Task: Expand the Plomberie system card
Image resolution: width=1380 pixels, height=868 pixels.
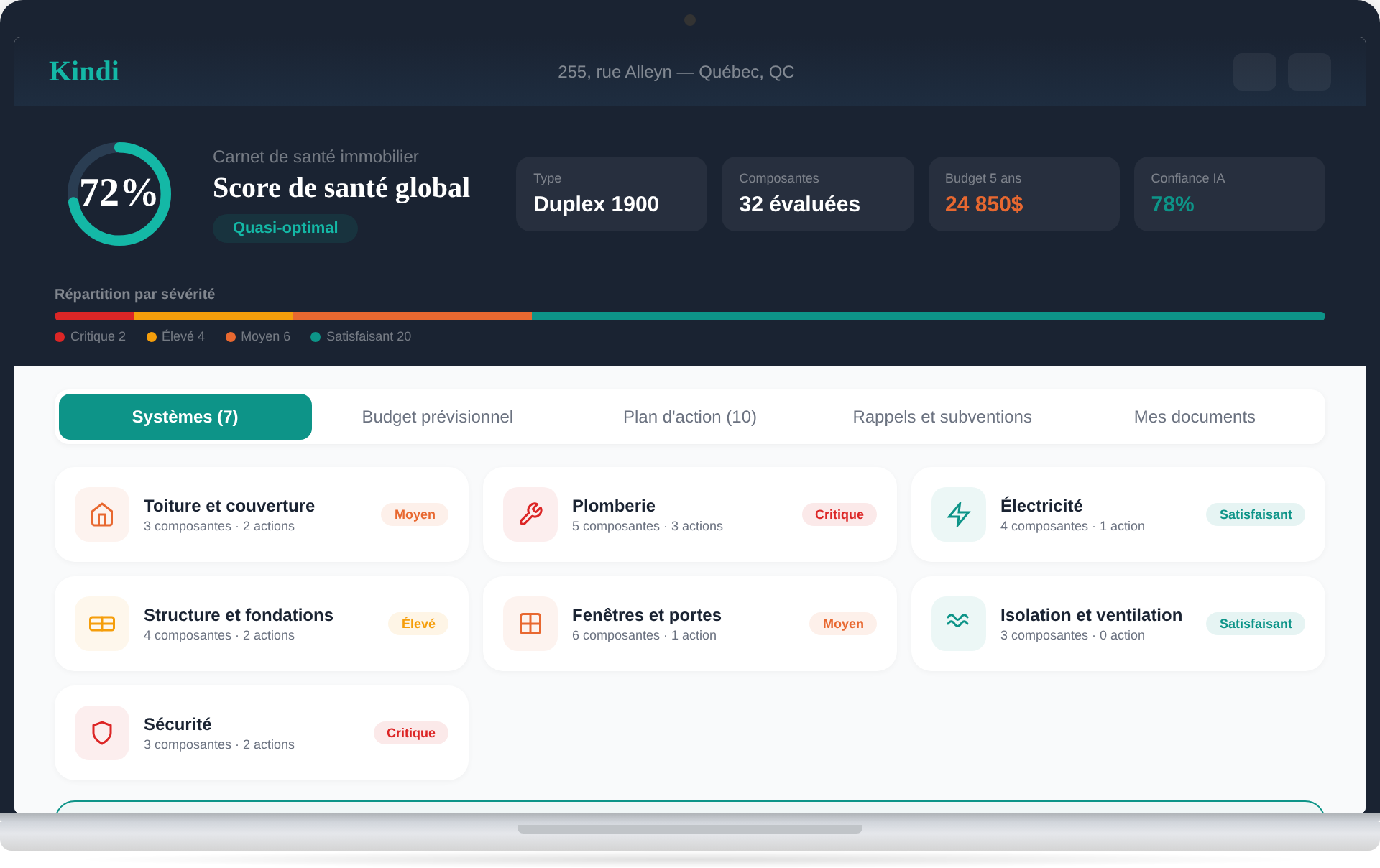Action: click(689, 514)
